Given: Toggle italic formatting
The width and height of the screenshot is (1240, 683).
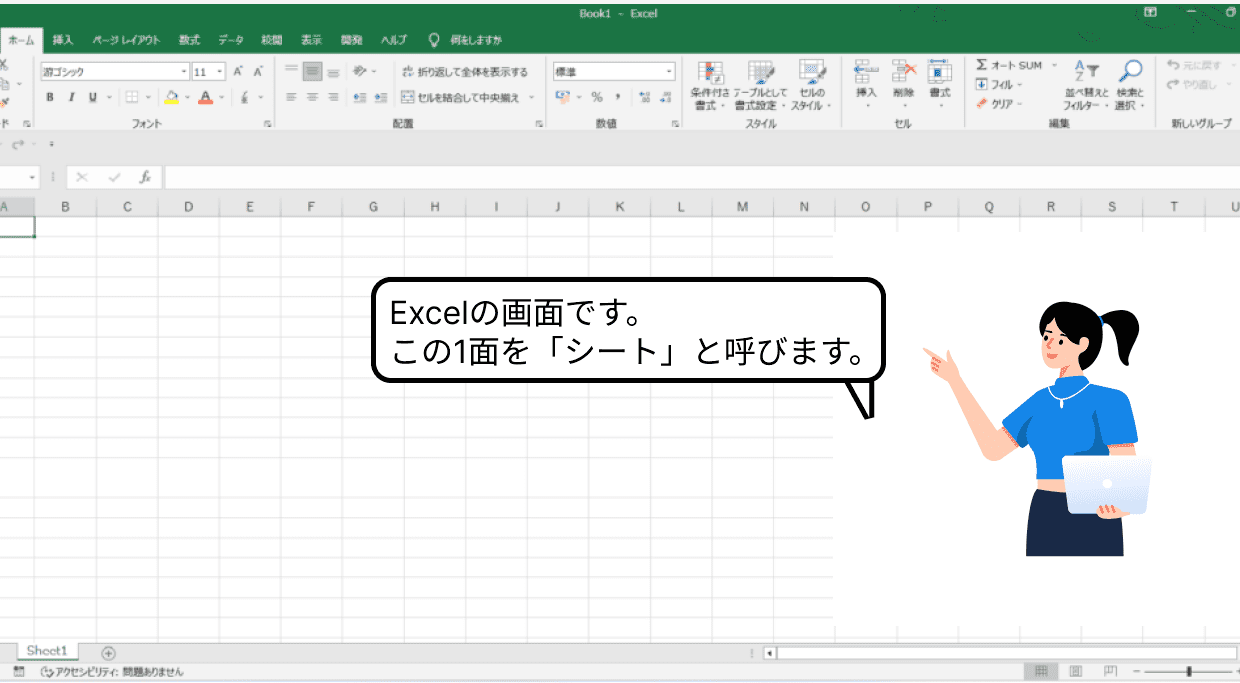Looking at the screenshot, I should point(71,97).
